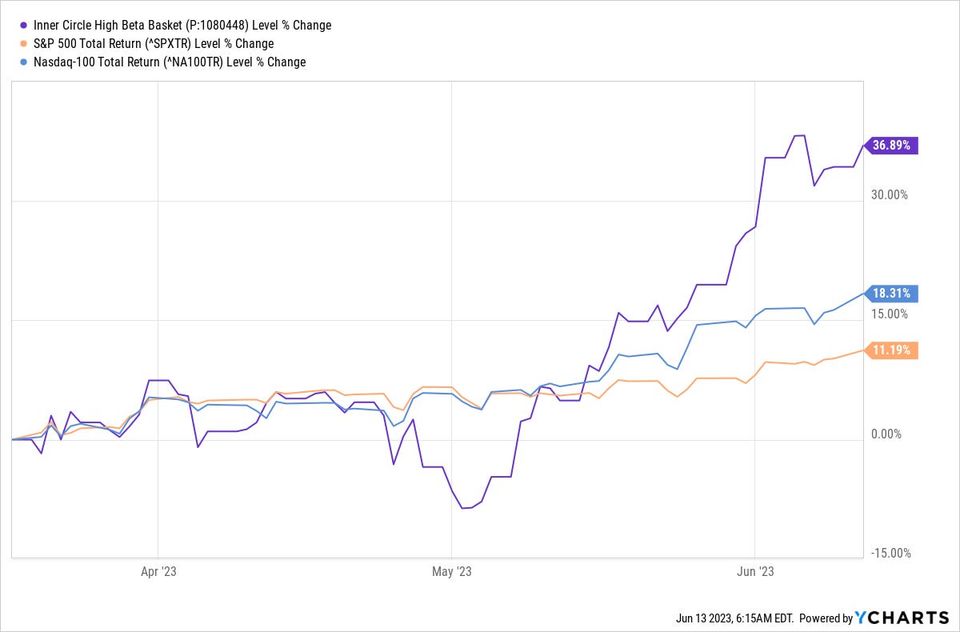Viewport: 960px width, 632px height.
Task: Click purple line's peak in early June
Action: (799, 135)
